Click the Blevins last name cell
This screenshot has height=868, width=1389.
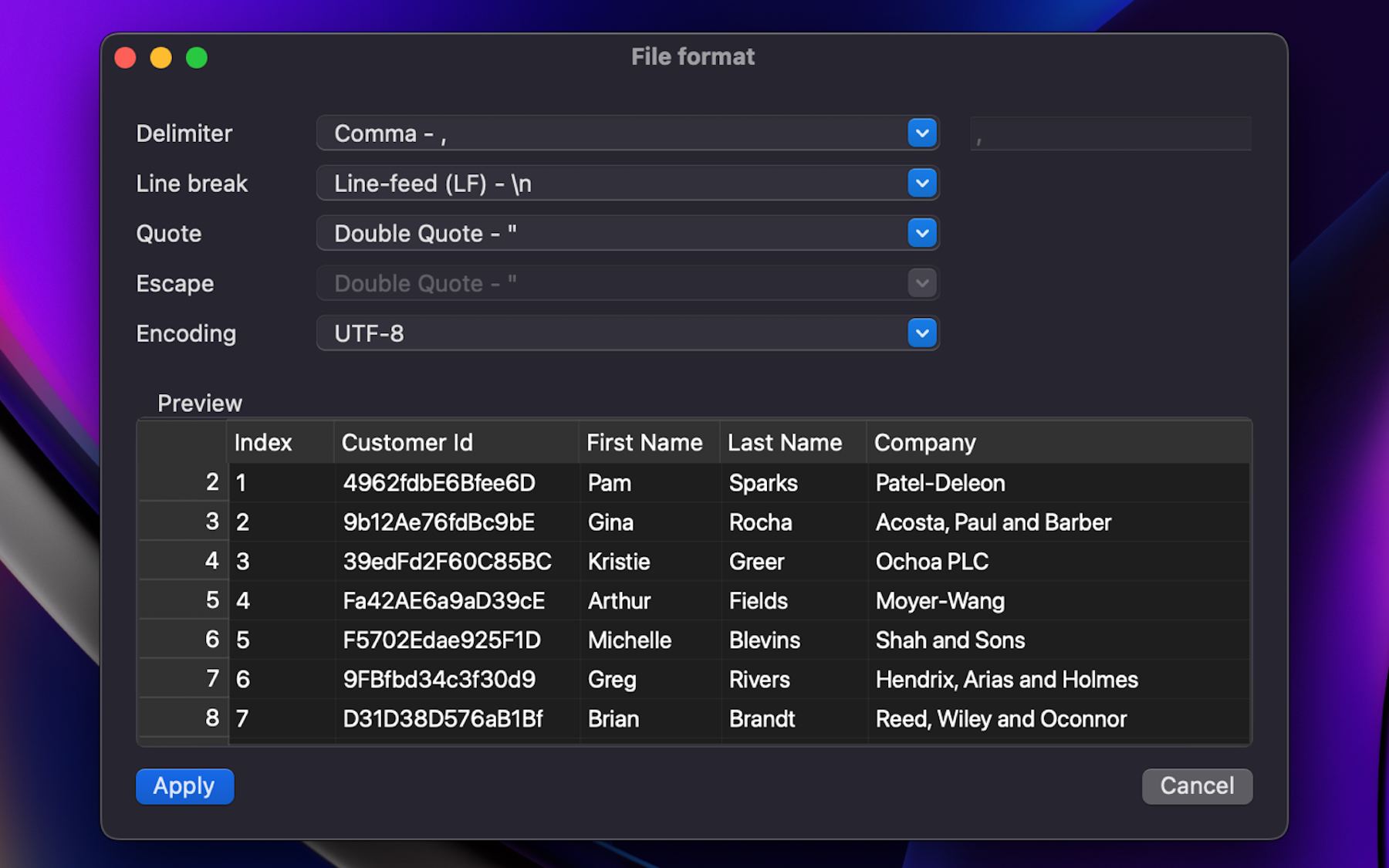tap(764, 640)
